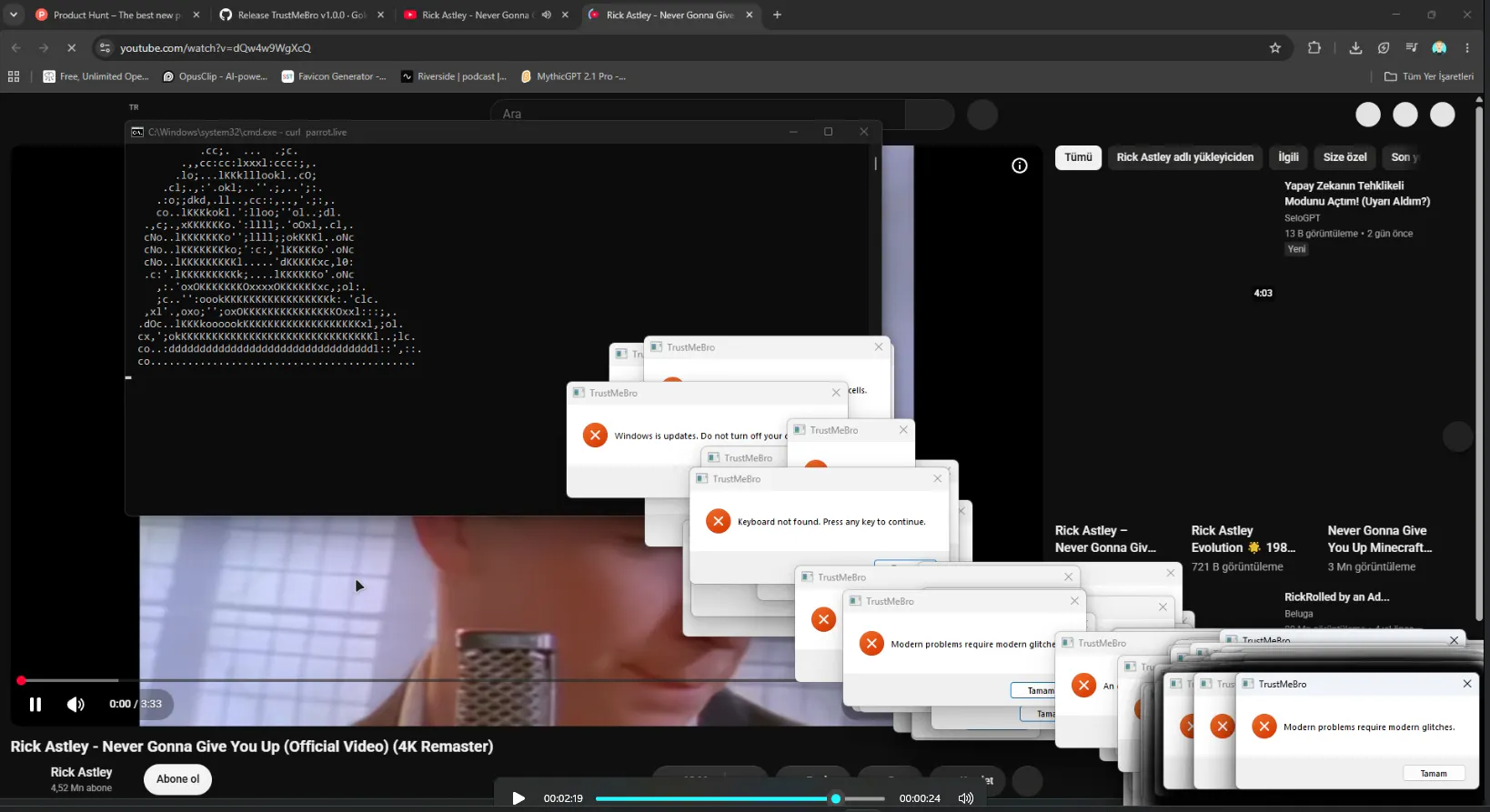Close the Product Hunt tab
Image resolution: width=1490 pixels, height=812 pixels.
pyautogui.click(x=196, y=15)
